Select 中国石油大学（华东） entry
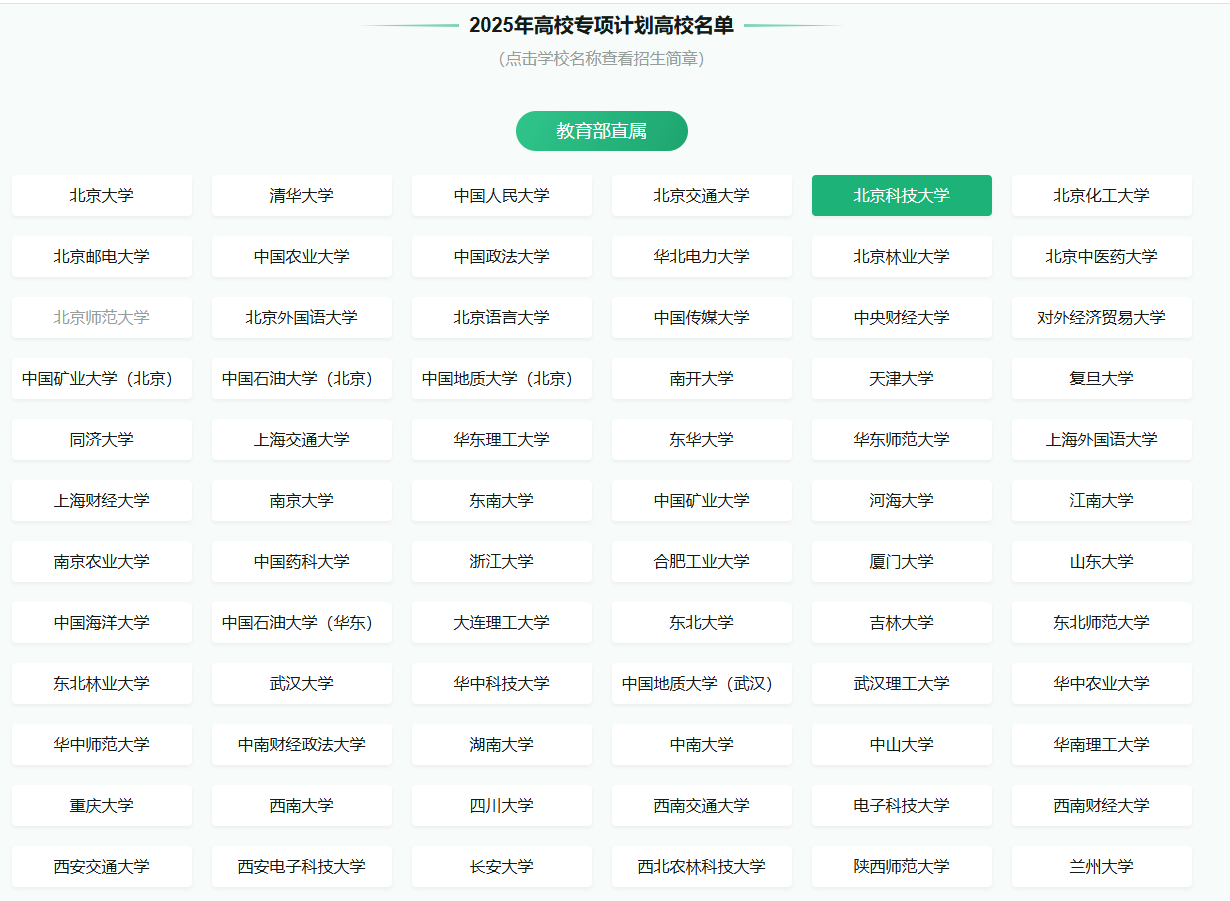The image size is (1230, 901). click(x=301, y=623)
